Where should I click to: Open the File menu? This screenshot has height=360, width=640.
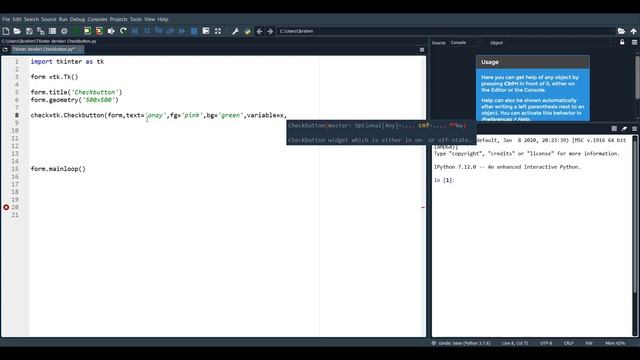tap(6, 19)
